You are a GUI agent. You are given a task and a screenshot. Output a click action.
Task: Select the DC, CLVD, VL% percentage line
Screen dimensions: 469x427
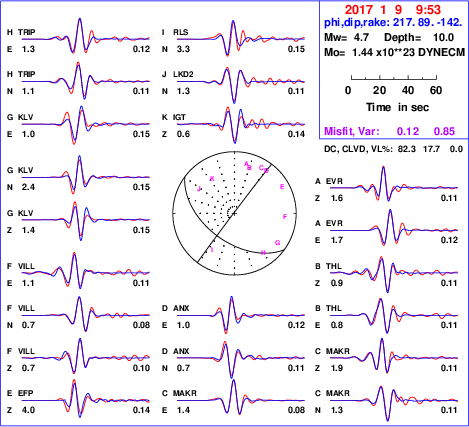[x=393, y=149]
